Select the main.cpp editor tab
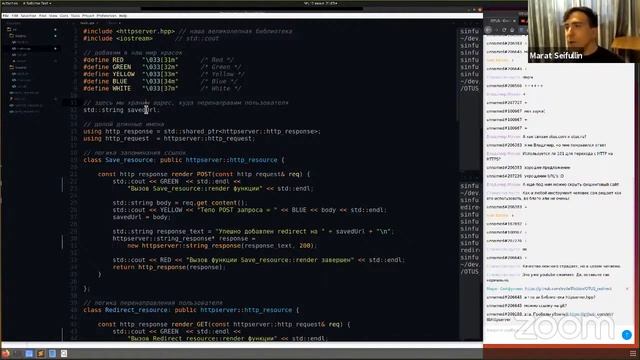 click(x=87, y=23)
